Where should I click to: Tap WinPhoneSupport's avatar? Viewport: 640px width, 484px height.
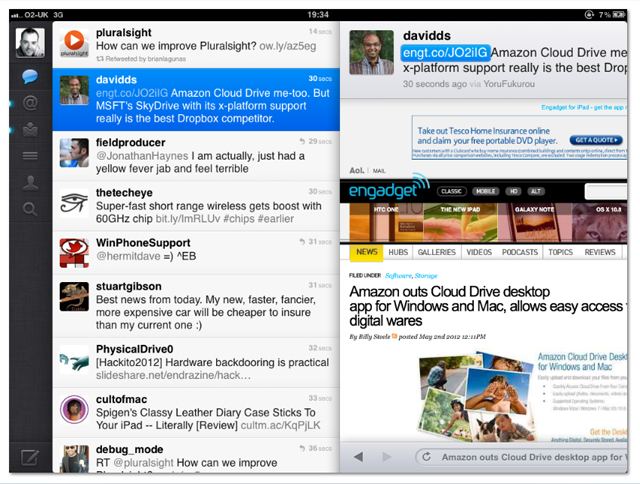(74, 253)
